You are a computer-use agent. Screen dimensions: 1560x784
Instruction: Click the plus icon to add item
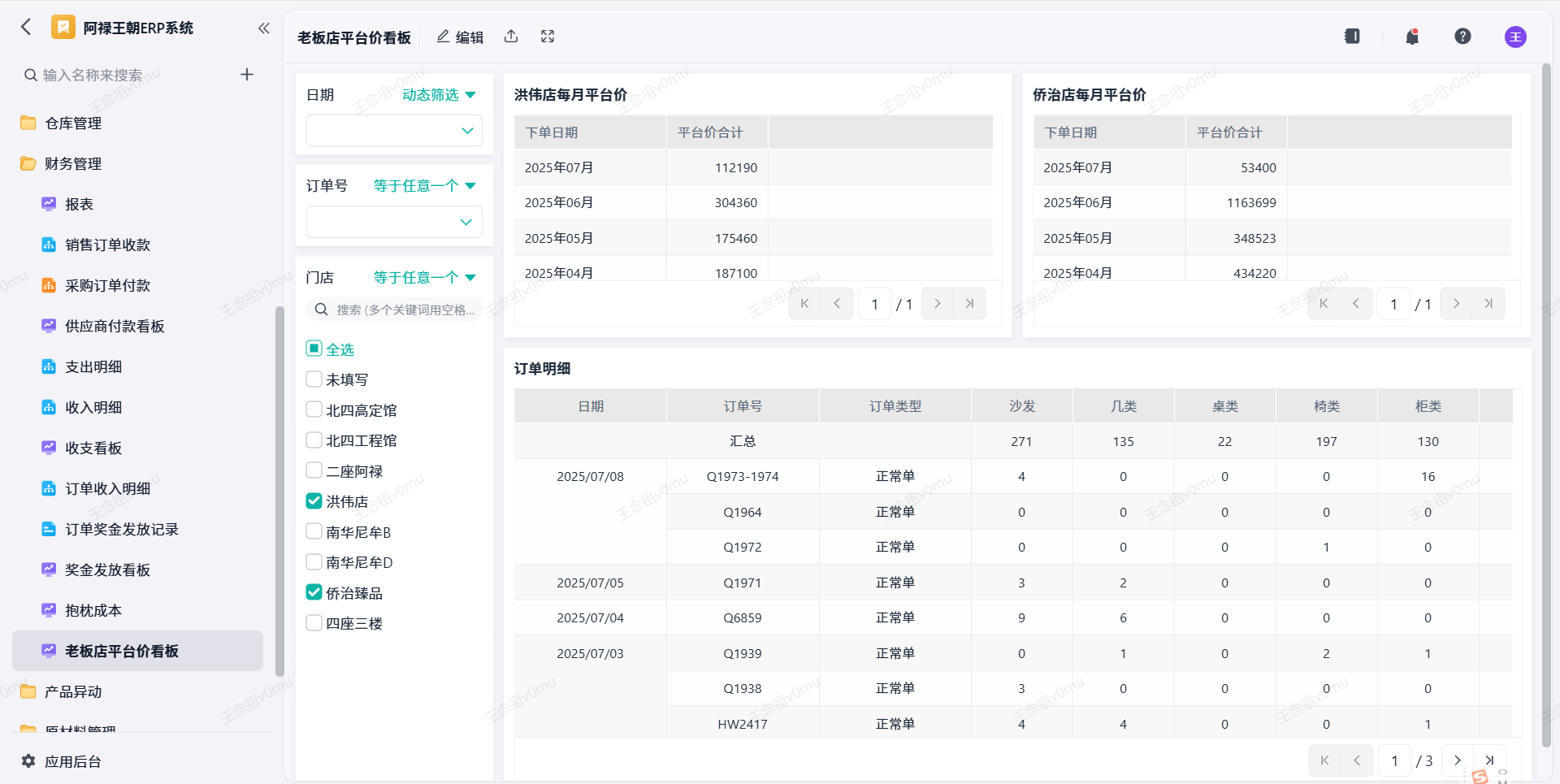tap(247, 75)
